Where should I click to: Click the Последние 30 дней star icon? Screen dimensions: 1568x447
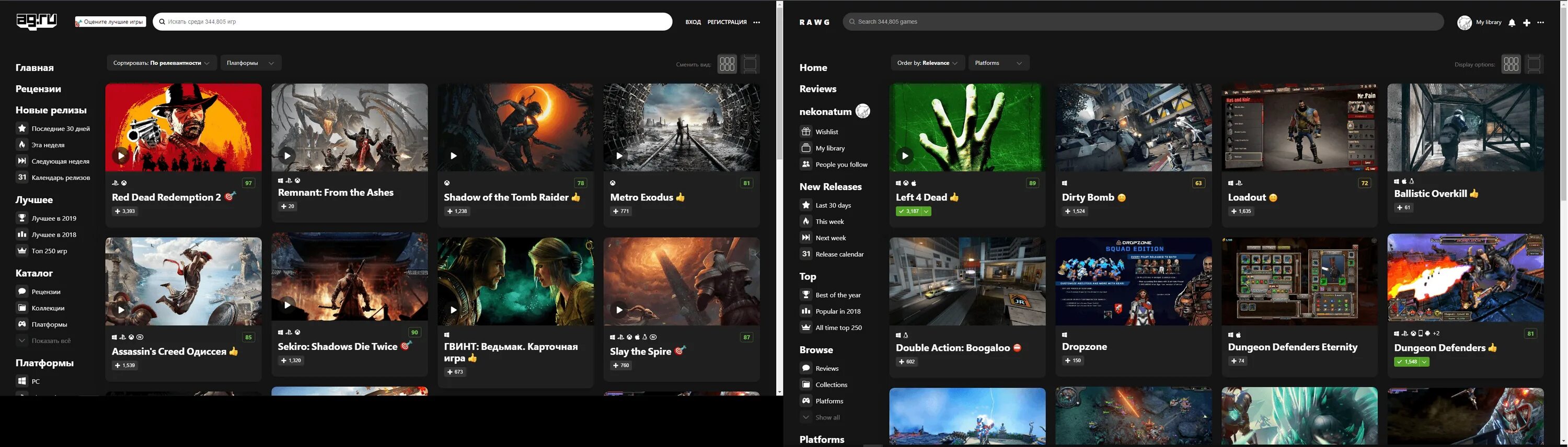tap(22, 128)
